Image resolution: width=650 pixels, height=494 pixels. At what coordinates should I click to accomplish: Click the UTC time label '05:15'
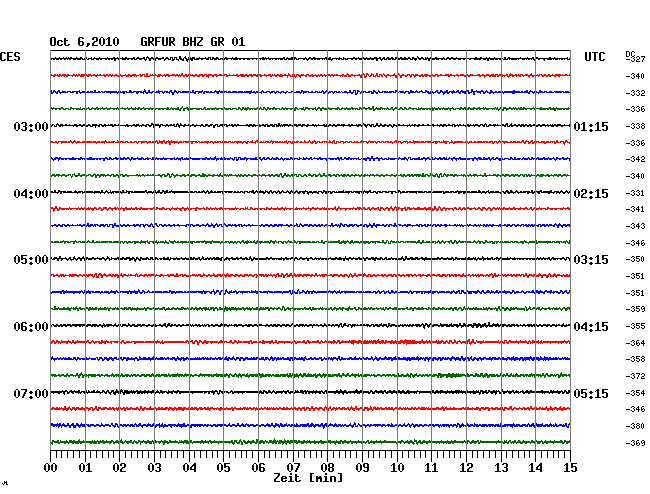click(591, 393)
